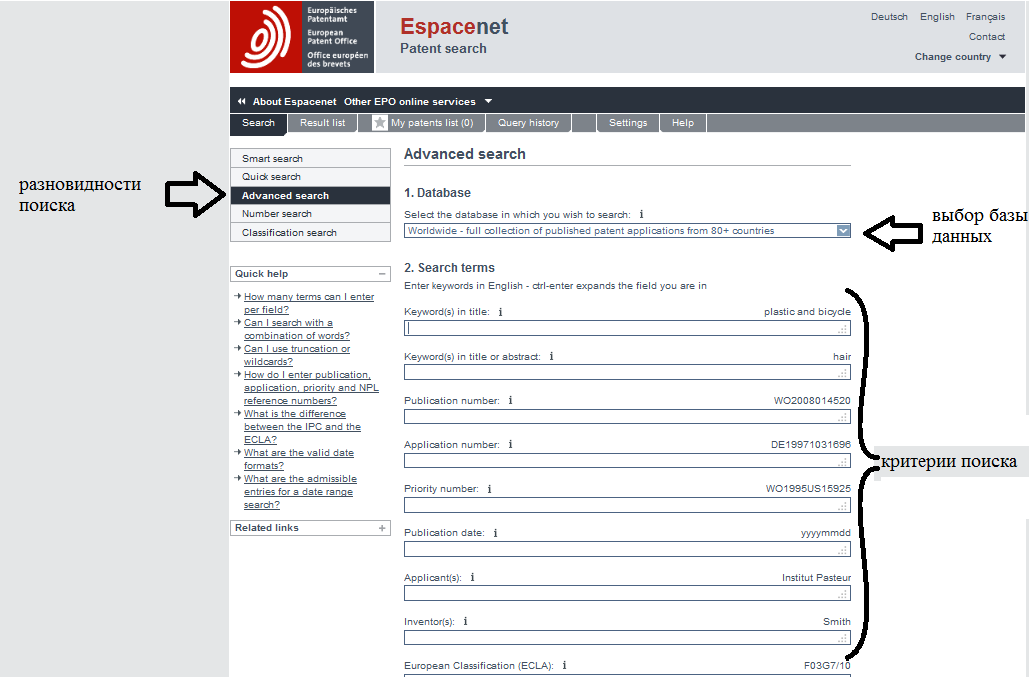This screenshot has width=1029, height=677.
Task: Open info icon for Applicant(s)
Action: [472, 578]
